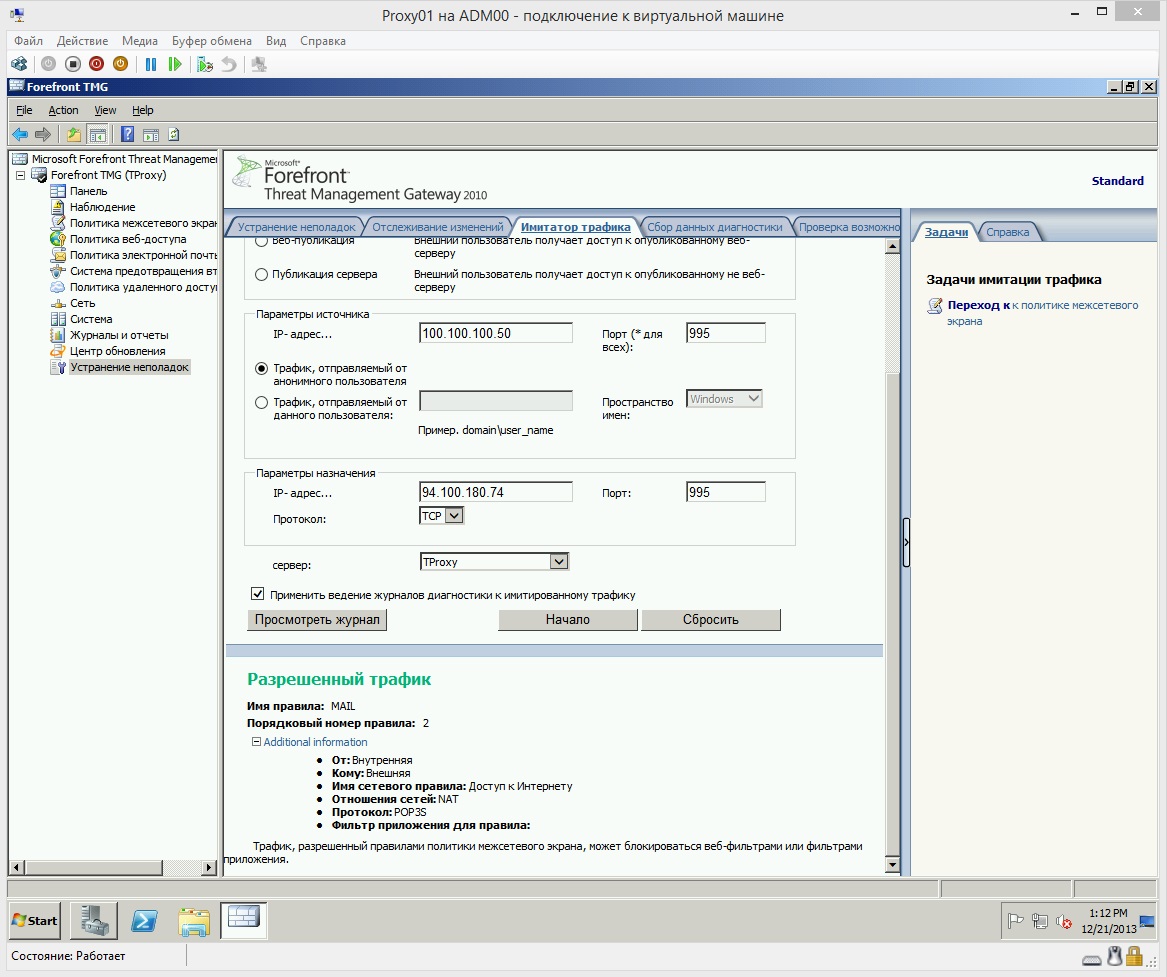Click the tree pane horizontal scrollbar

tap(112, 867)
